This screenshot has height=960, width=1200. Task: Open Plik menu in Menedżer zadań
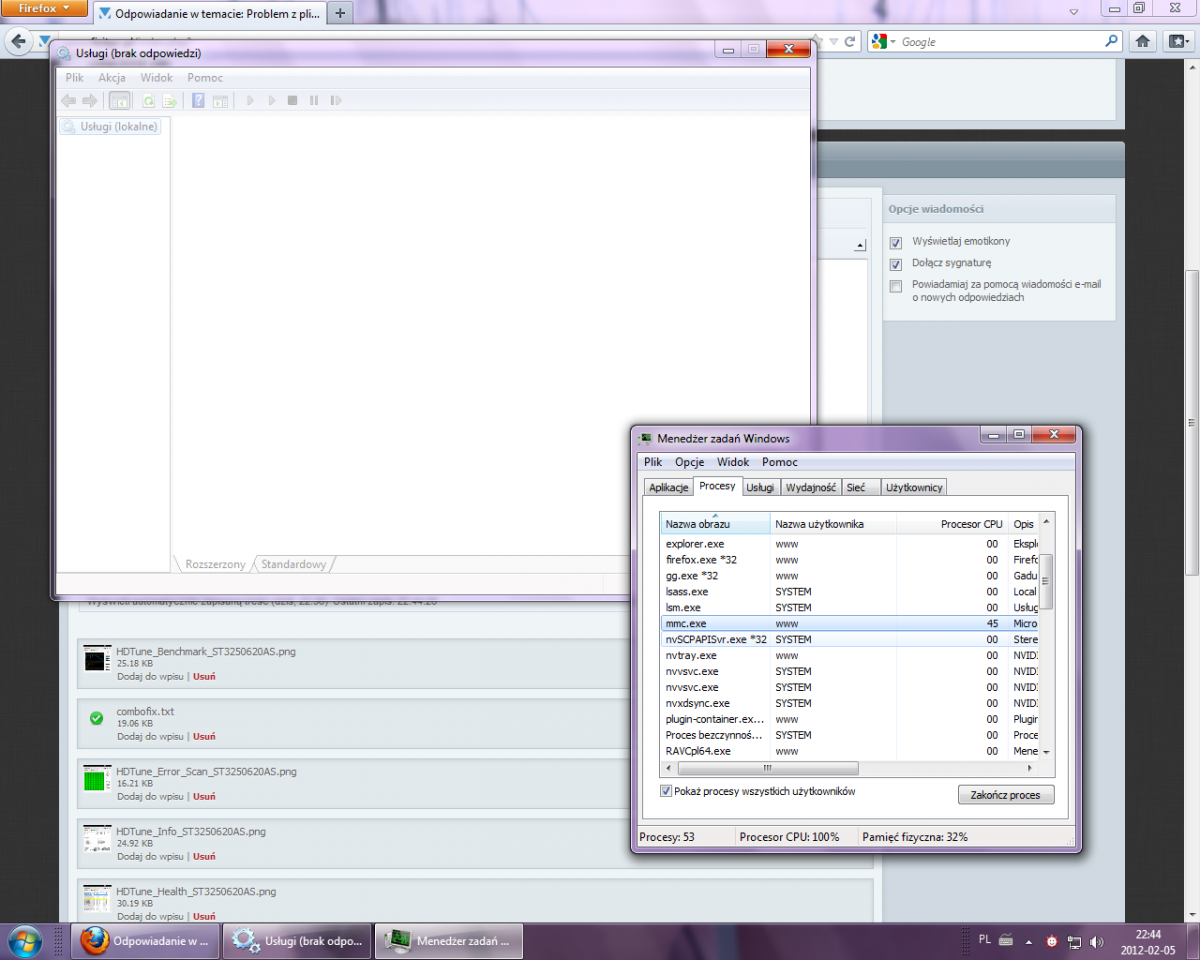click(x=653, y=462)
